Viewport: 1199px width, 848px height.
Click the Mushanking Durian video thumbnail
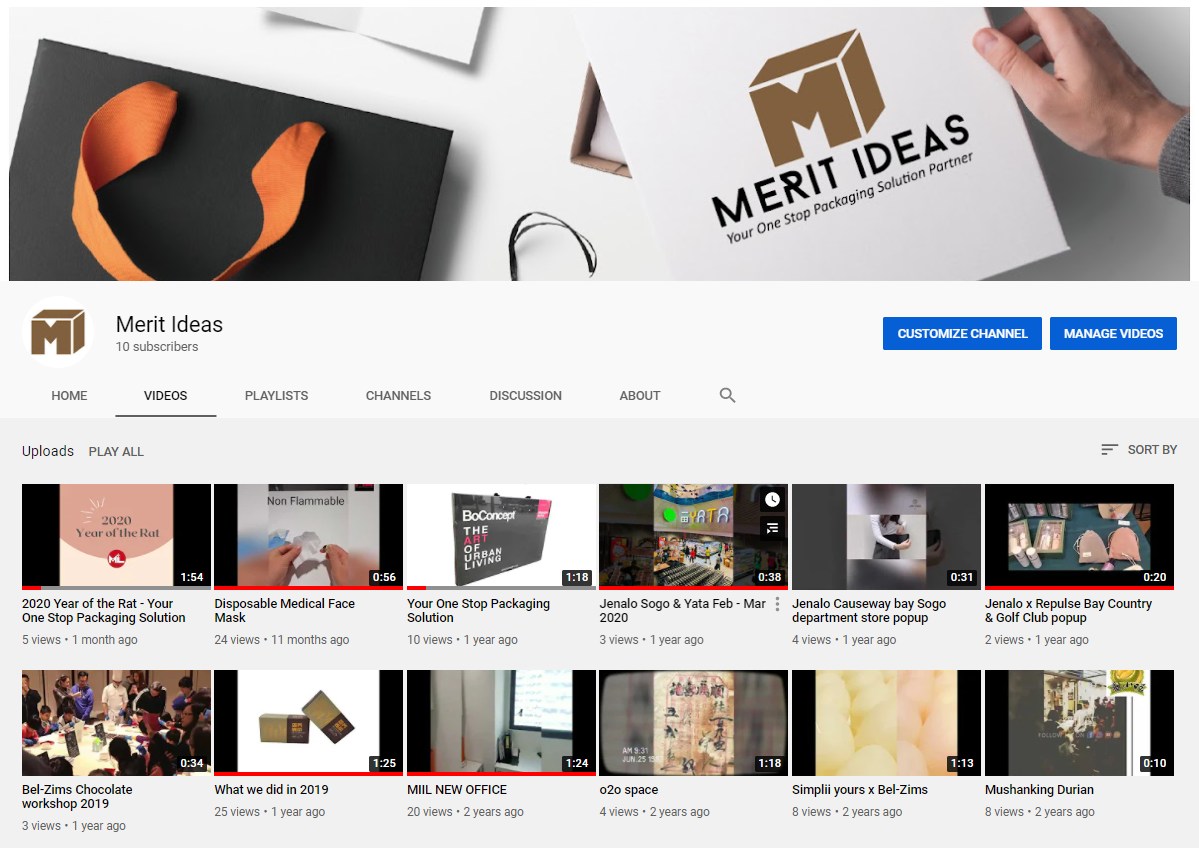pyautogui.click(x=1079, y=722)
